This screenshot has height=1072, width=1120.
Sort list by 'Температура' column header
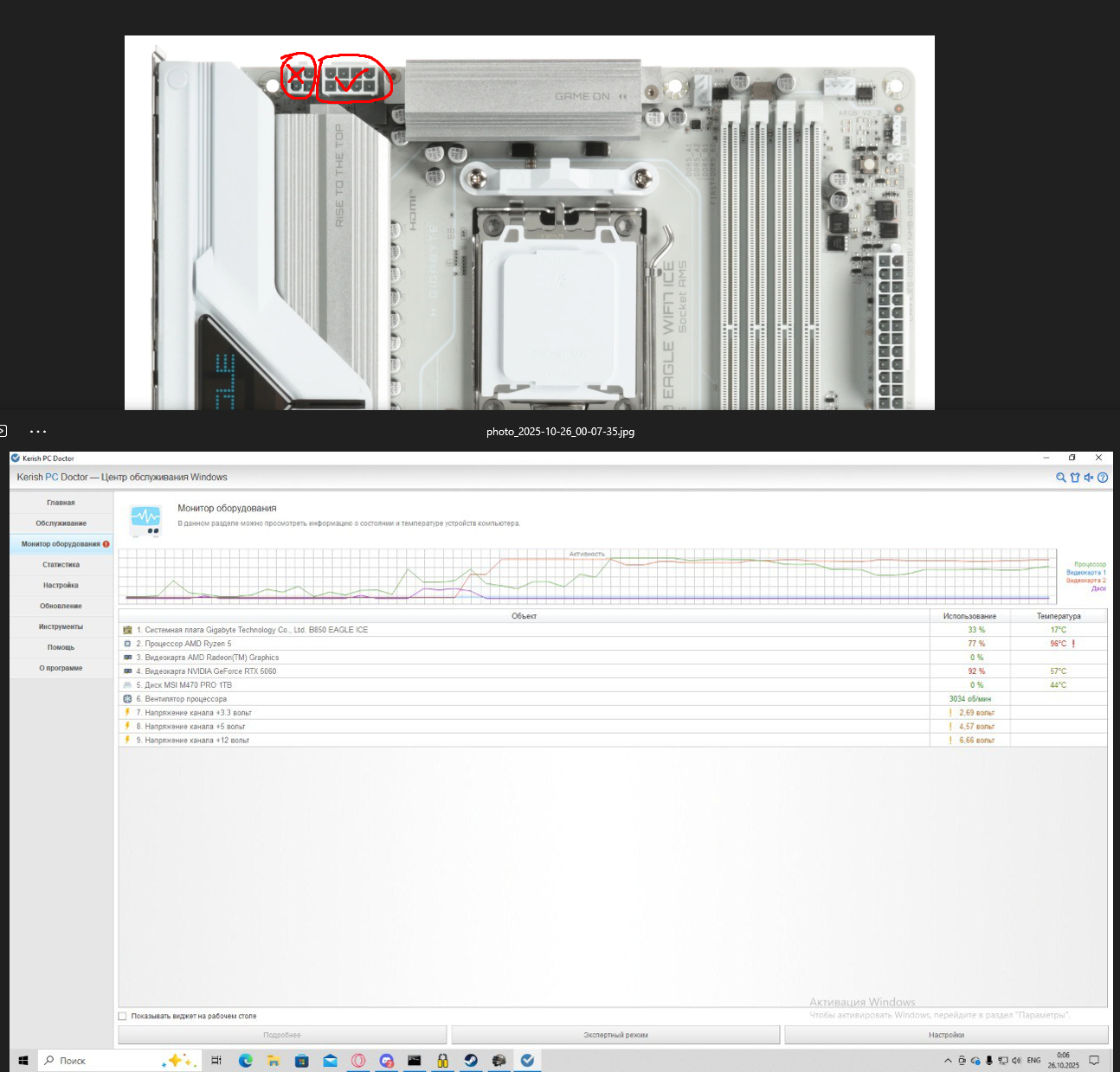point(1058,616)
